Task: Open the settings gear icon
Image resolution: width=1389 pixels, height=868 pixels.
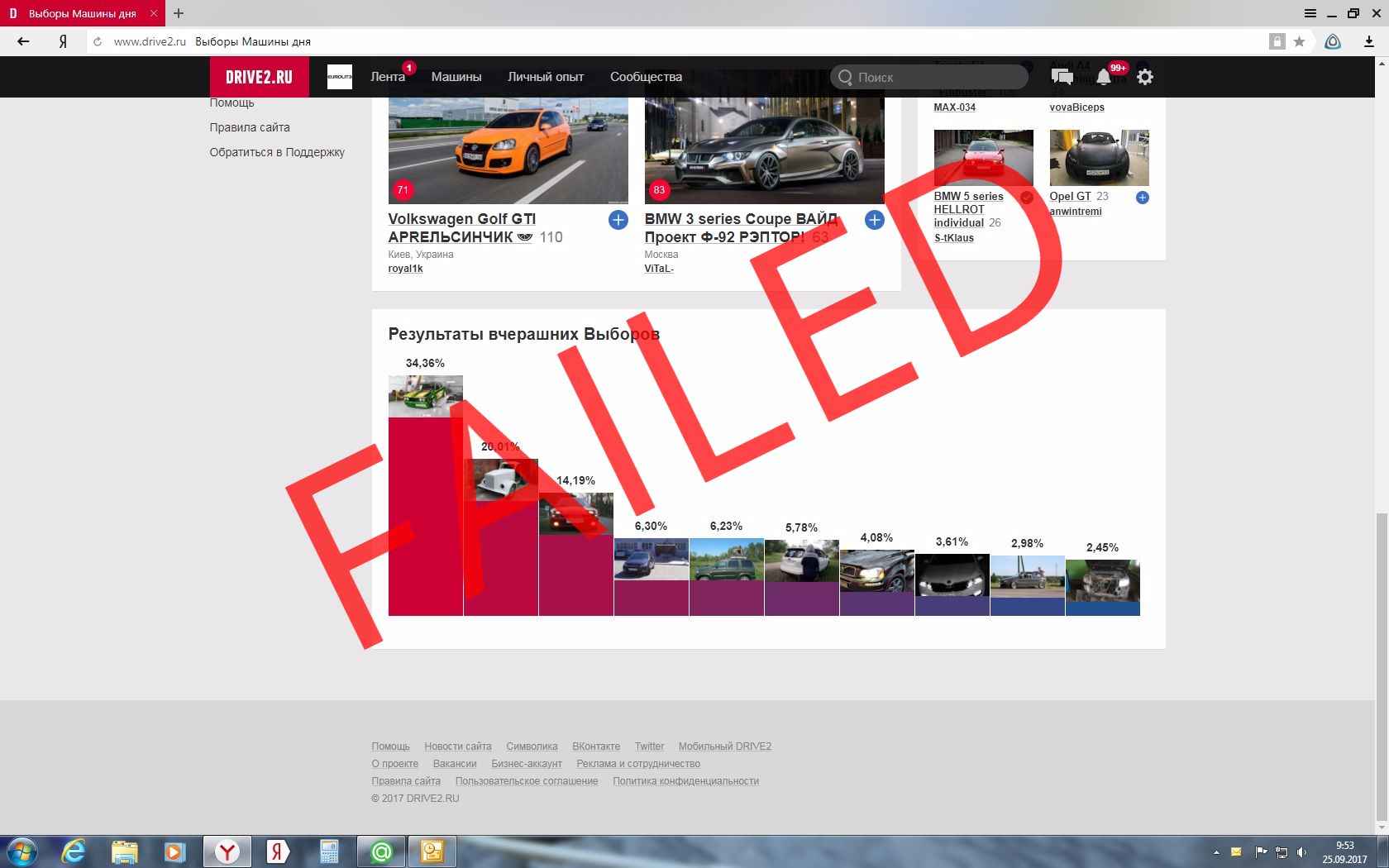Action: pos(1145,77)
